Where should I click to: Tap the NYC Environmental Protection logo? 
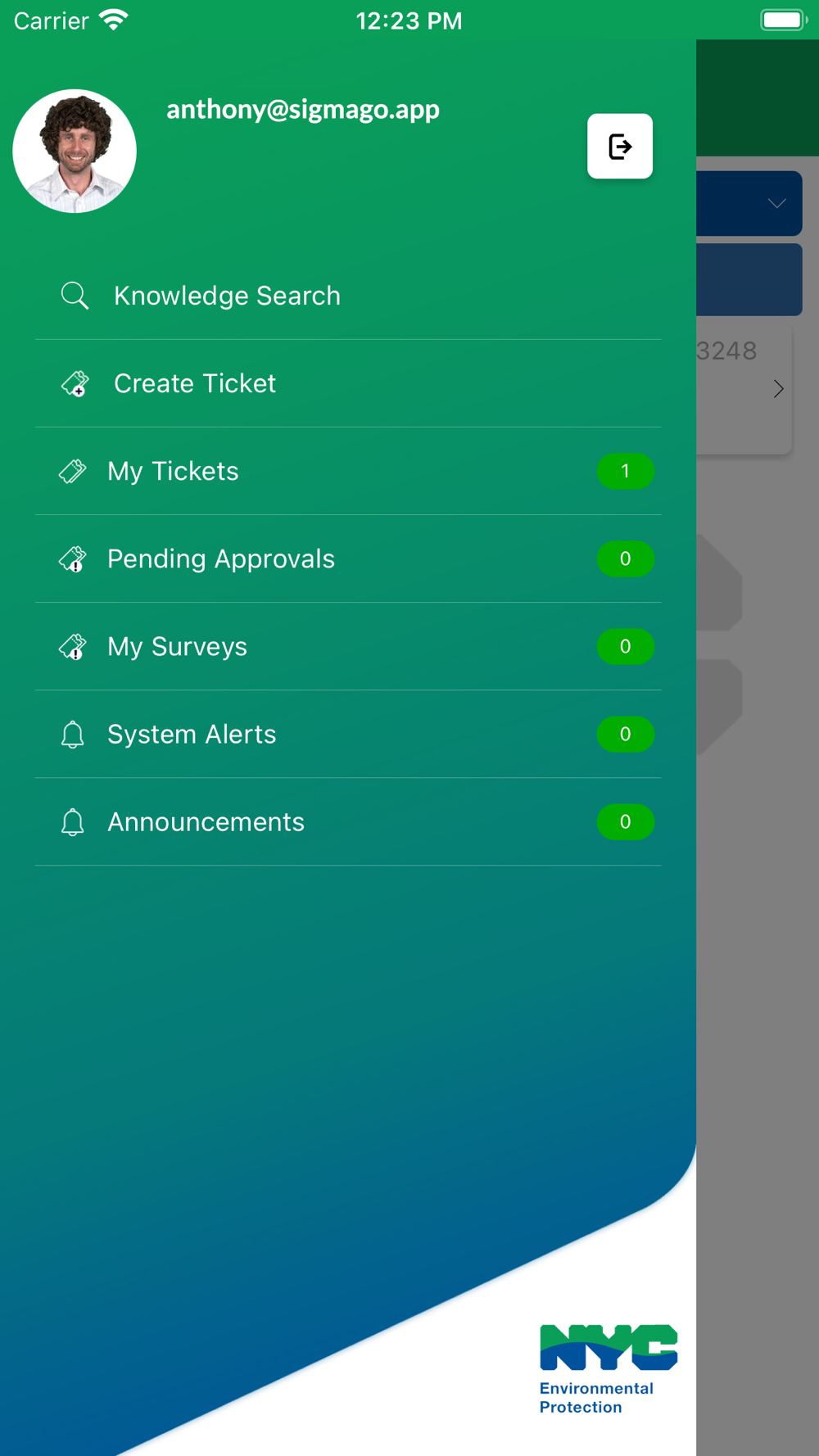608,1369
